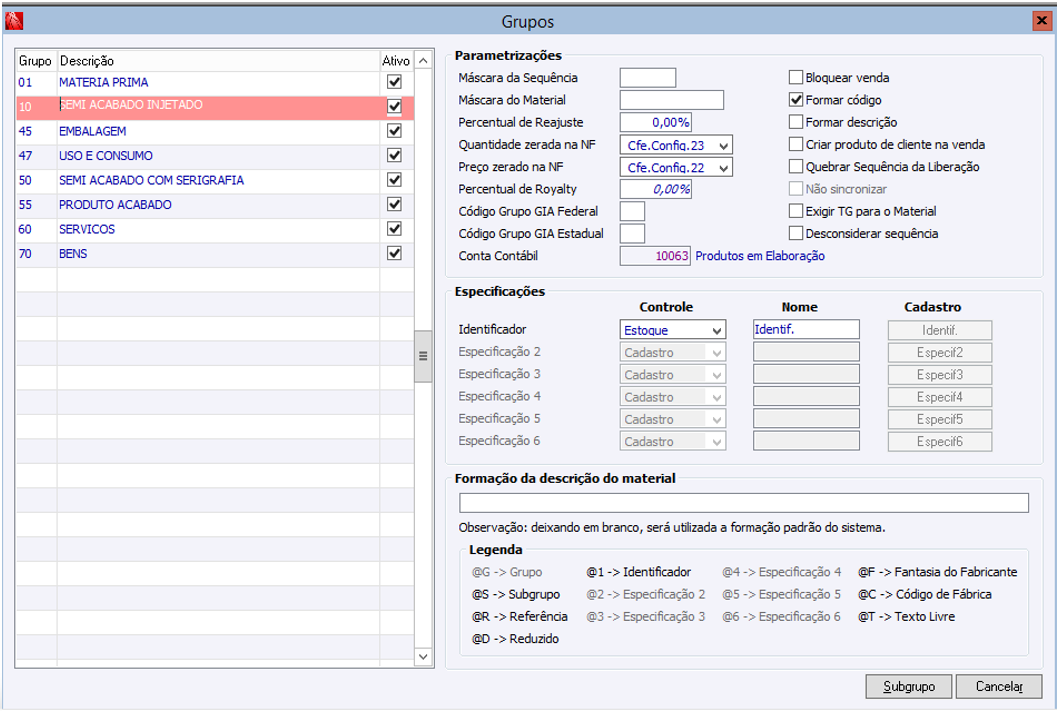Toggle Ativo checkbox for PRODUTO ACABADO
Viewport: 1057px width, 711px height.
[394, 204]
